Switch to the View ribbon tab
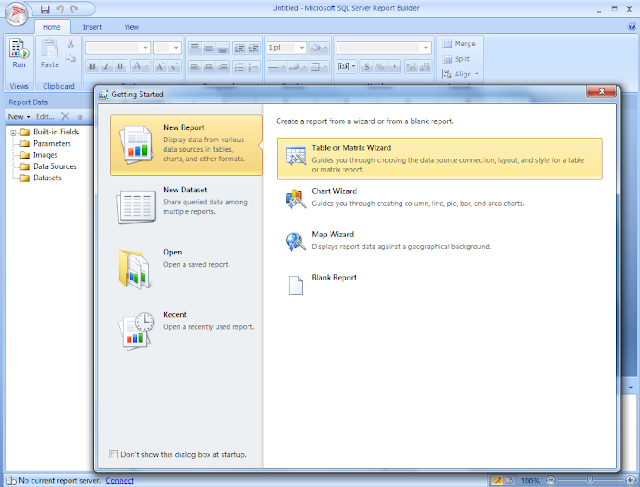640x487 pixels. 131,27
